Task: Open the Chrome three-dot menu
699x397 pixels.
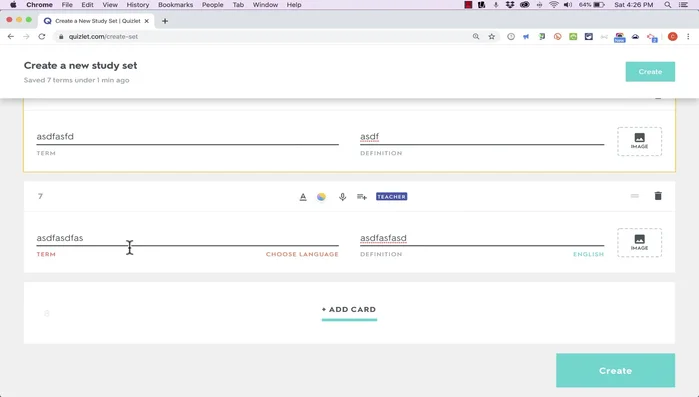Action: (x=688, y=37)
